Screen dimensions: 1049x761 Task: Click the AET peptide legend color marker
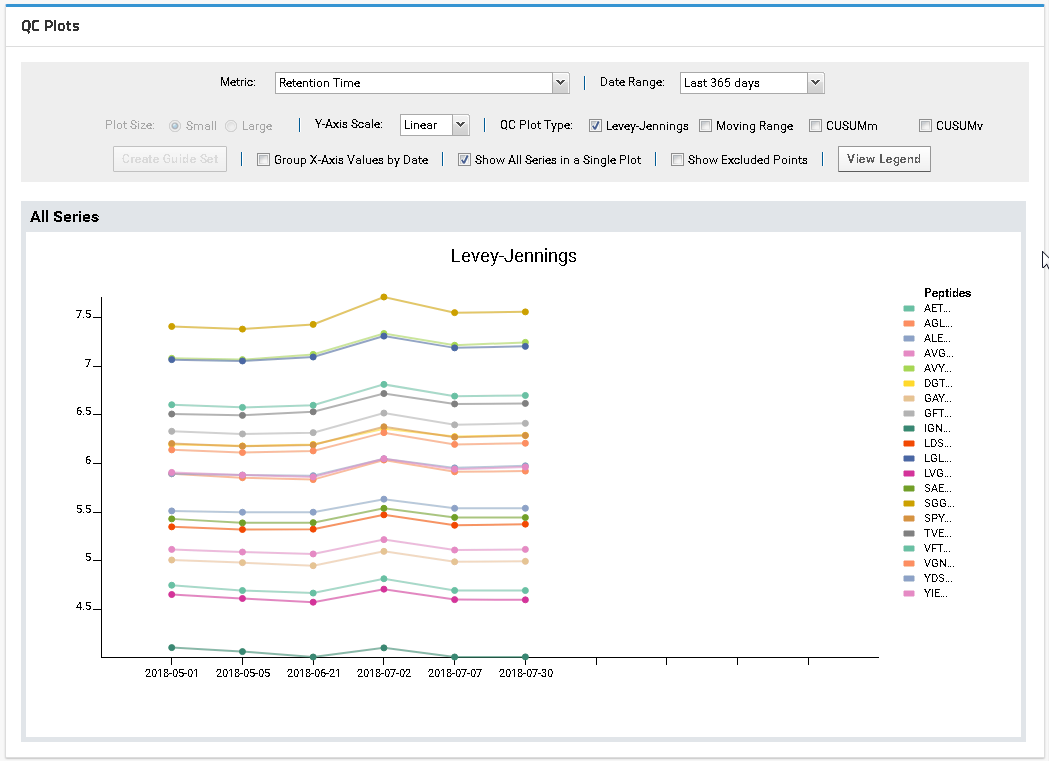coord(909,309)
